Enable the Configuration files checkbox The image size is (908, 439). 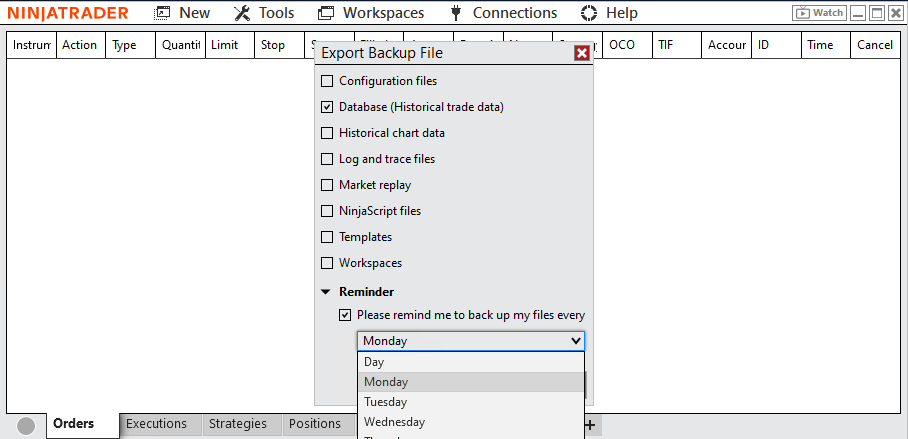tap(327, 81)
